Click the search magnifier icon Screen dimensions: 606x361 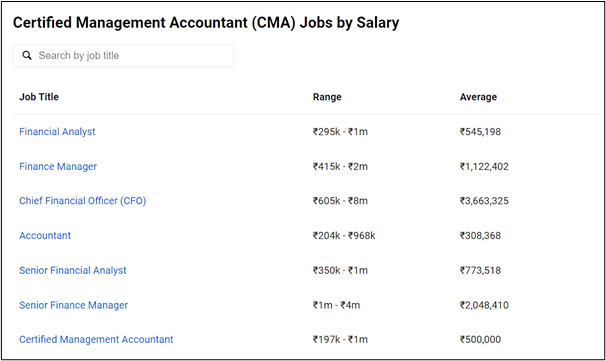(27, 56)
